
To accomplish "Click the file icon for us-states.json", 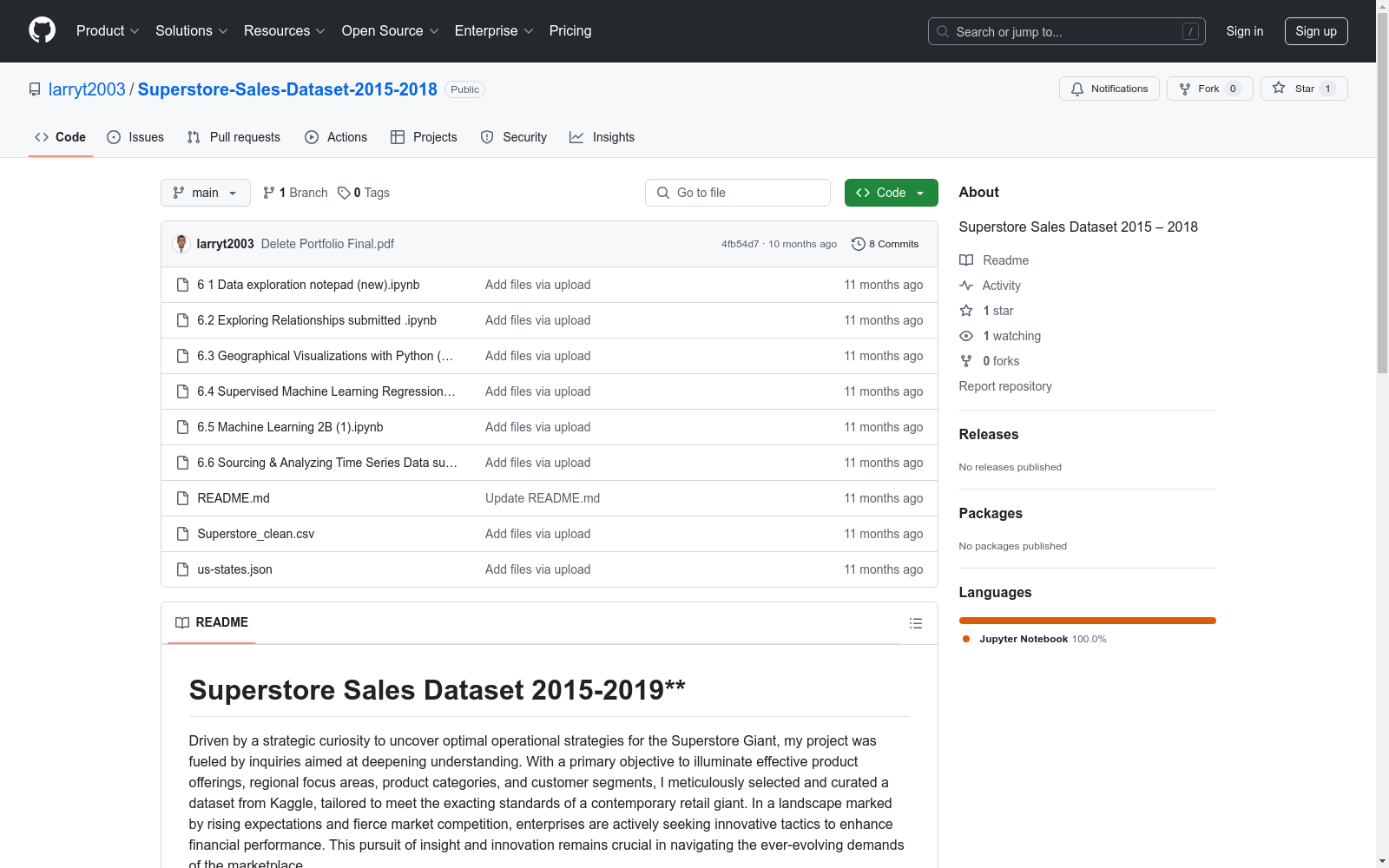I will 182,569.
